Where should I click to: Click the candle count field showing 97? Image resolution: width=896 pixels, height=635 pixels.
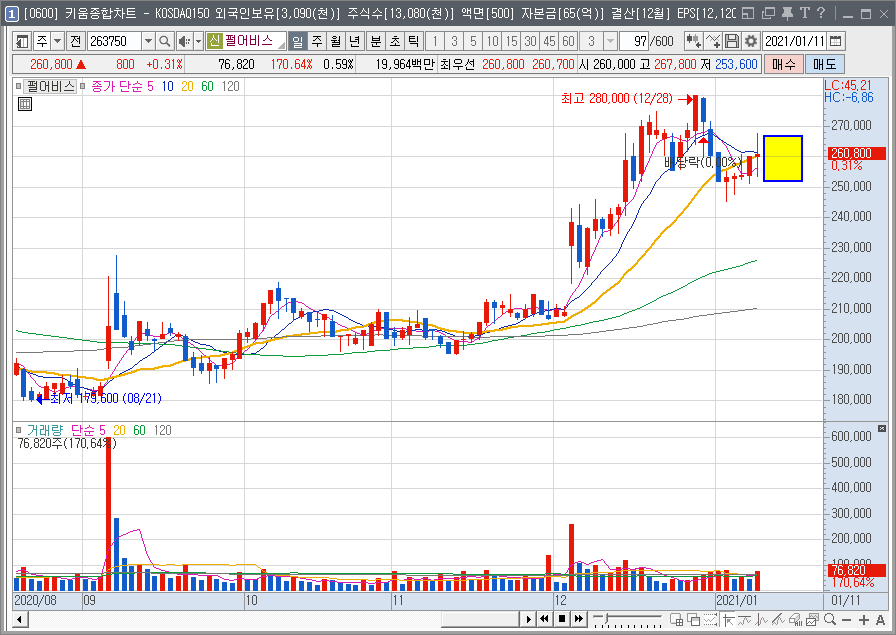pos(634,41)
